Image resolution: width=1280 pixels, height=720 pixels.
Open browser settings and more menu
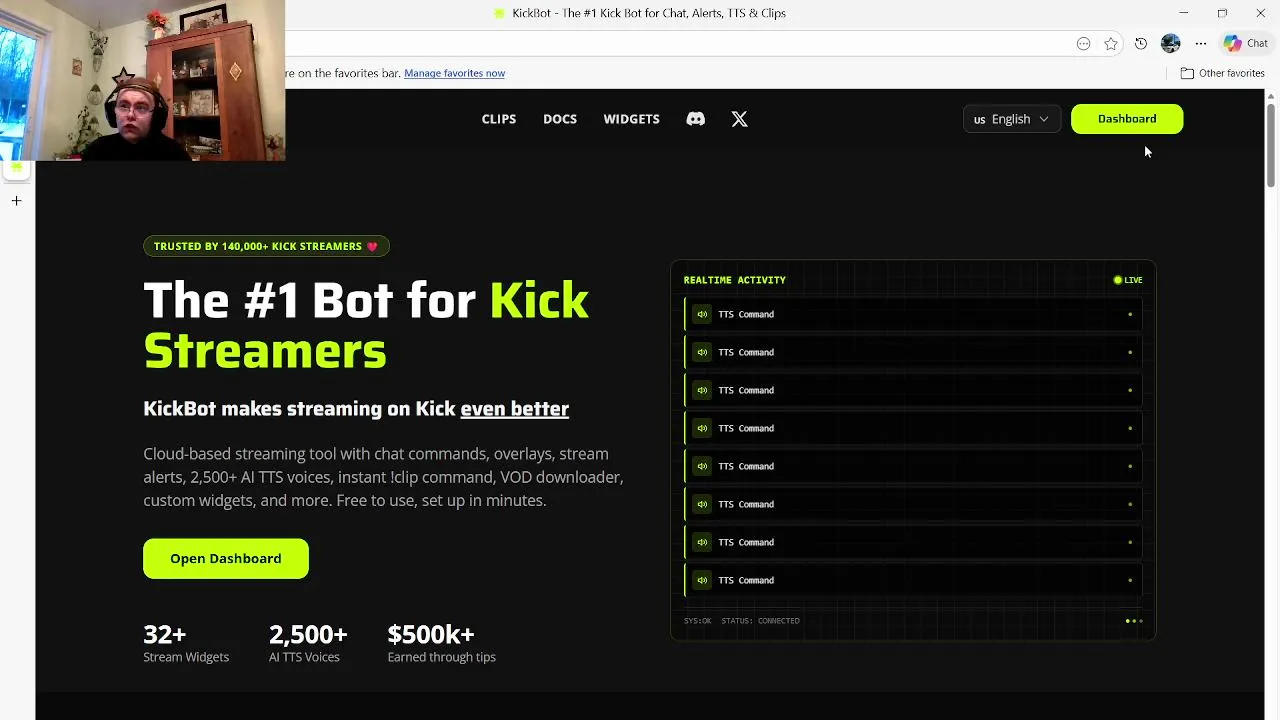point(1201,44)
